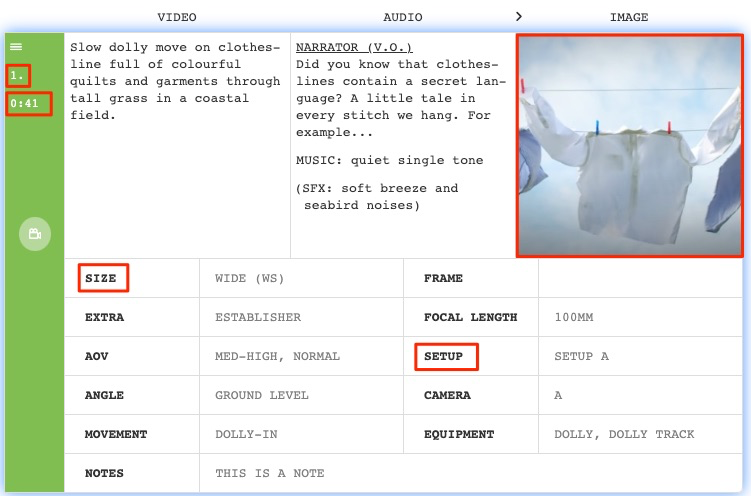Image resolution: width=751 pixels, height=496 pixels.
Task: Open the SIZE value WIDE (WS)
Action: click(250, 278)
